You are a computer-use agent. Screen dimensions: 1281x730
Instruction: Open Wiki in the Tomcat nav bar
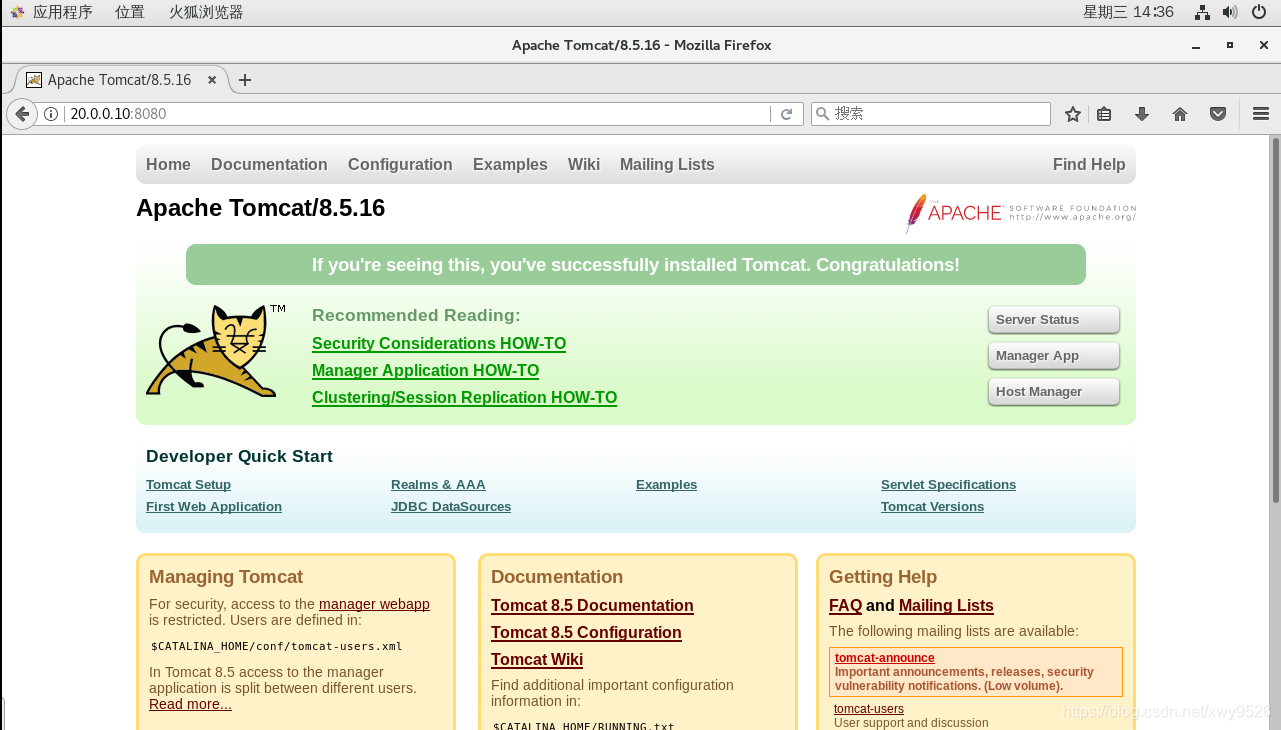pyautogui.click(x=584, y=165)
